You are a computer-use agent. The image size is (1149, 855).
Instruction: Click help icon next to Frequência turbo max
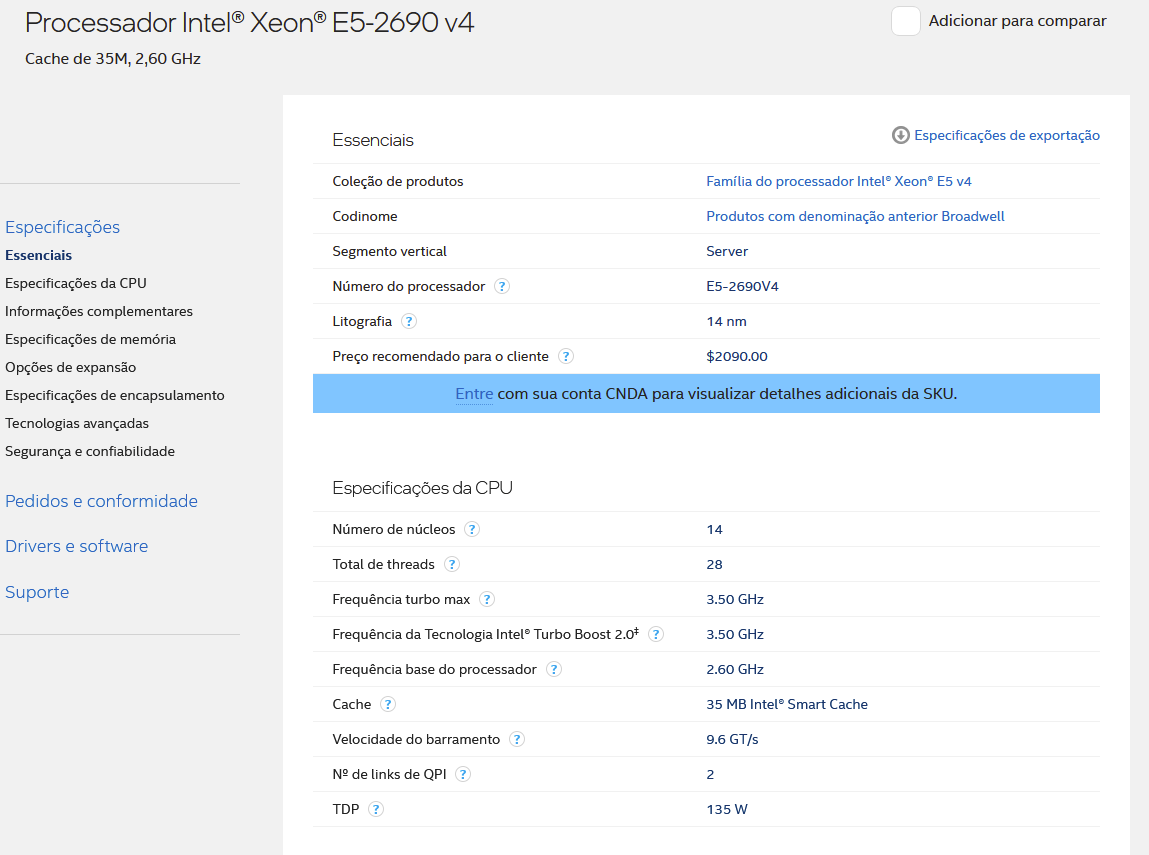[x=487, y=599]
